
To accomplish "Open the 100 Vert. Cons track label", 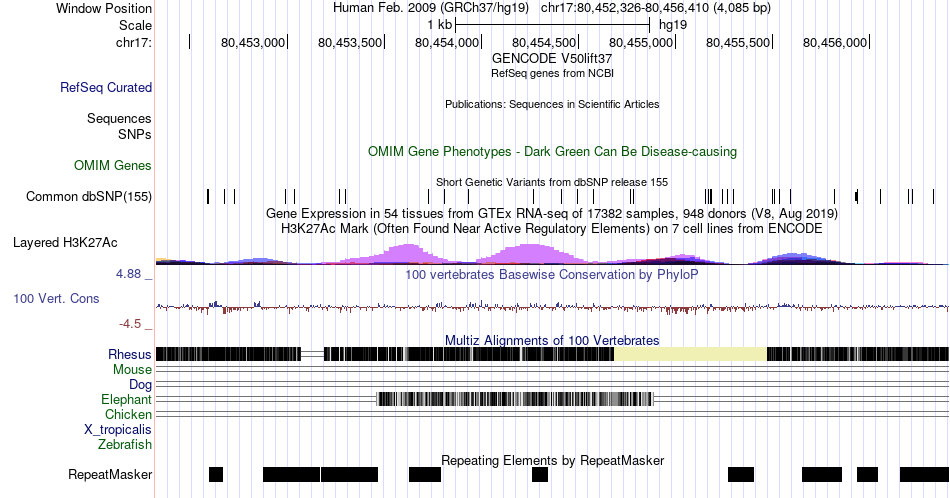I will (56, 298).
